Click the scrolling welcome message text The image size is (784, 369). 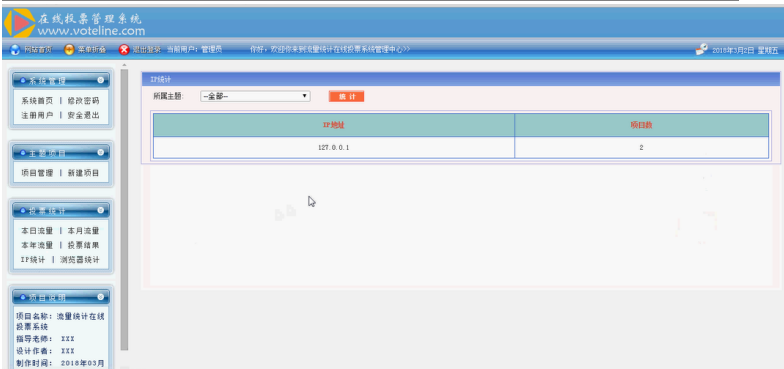tap(330, 50)
